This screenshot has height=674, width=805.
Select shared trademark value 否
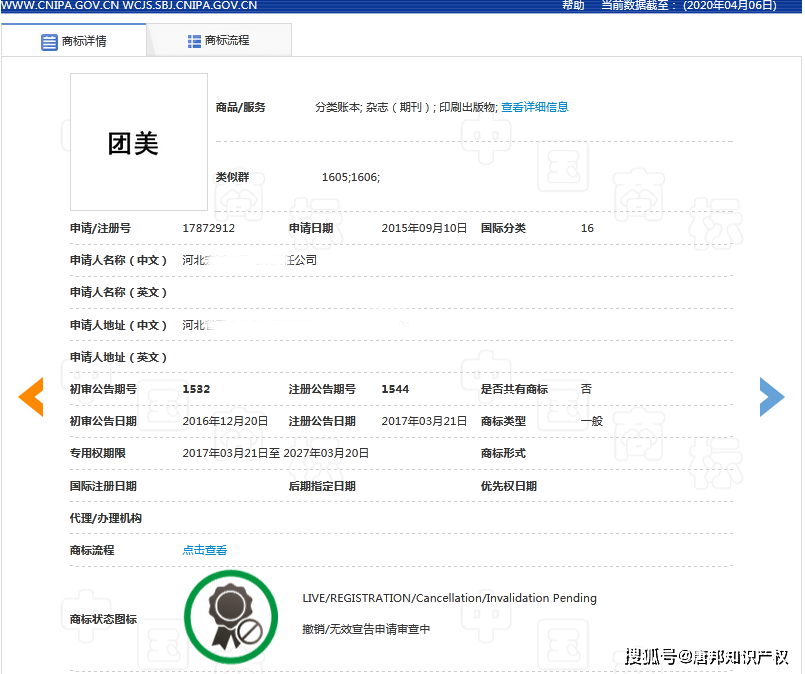tap(586, 389)
